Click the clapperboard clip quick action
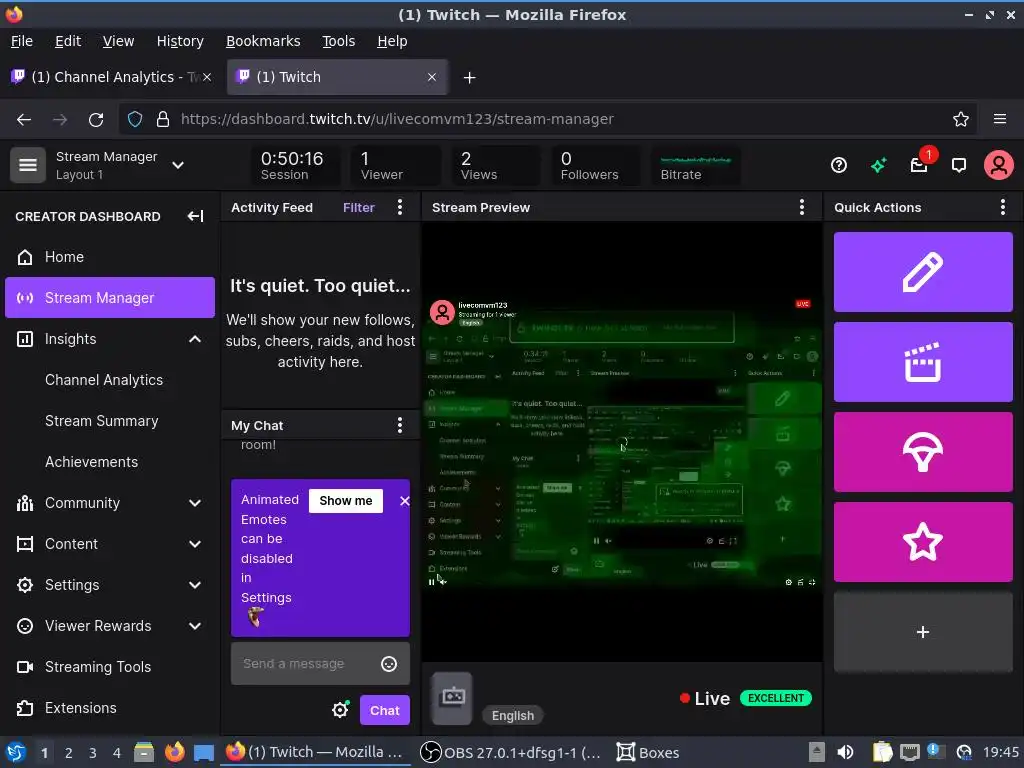 (923, 362)
